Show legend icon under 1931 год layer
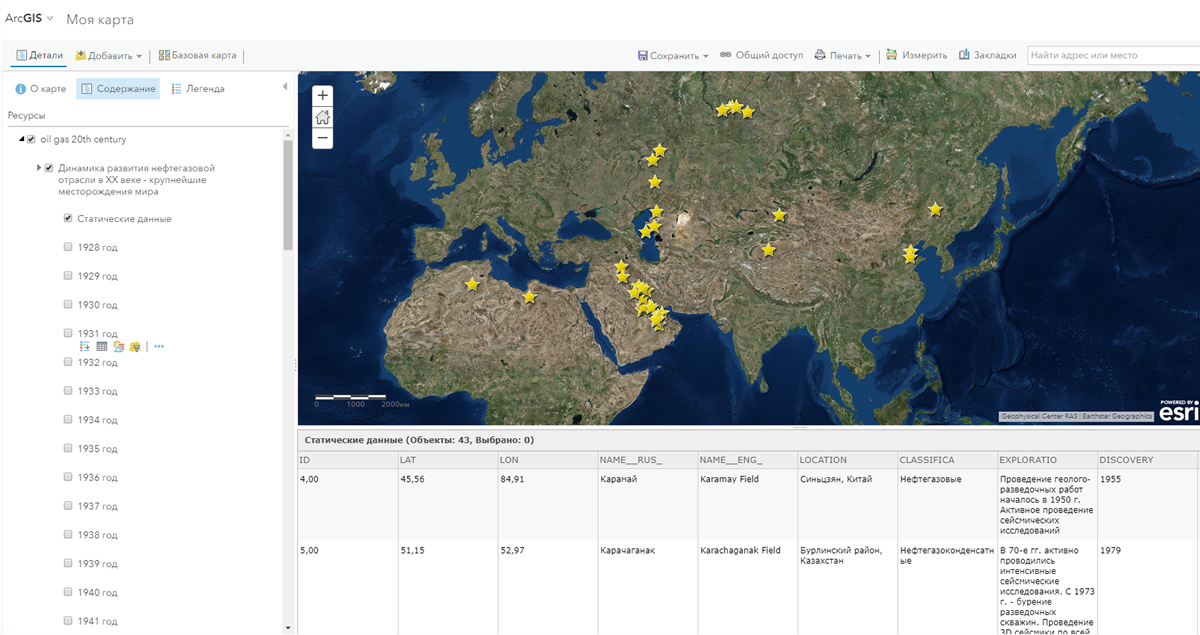 click(85, 347)
